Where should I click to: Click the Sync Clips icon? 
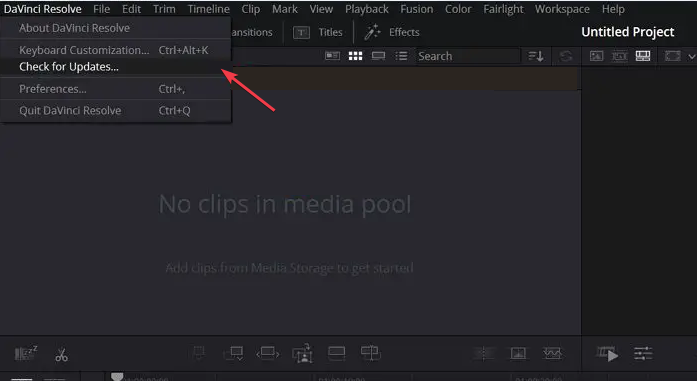point(565,56)
